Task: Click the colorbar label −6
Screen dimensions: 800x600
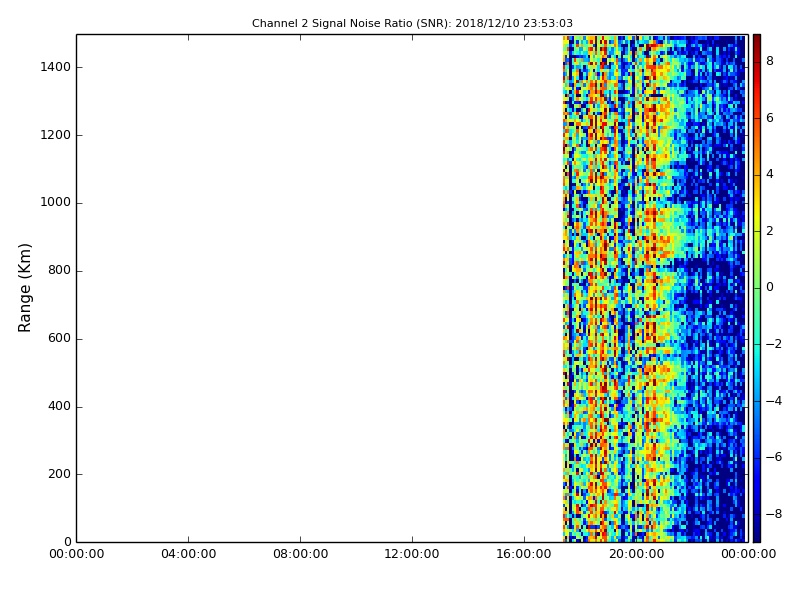Action: tap(773, 457)
